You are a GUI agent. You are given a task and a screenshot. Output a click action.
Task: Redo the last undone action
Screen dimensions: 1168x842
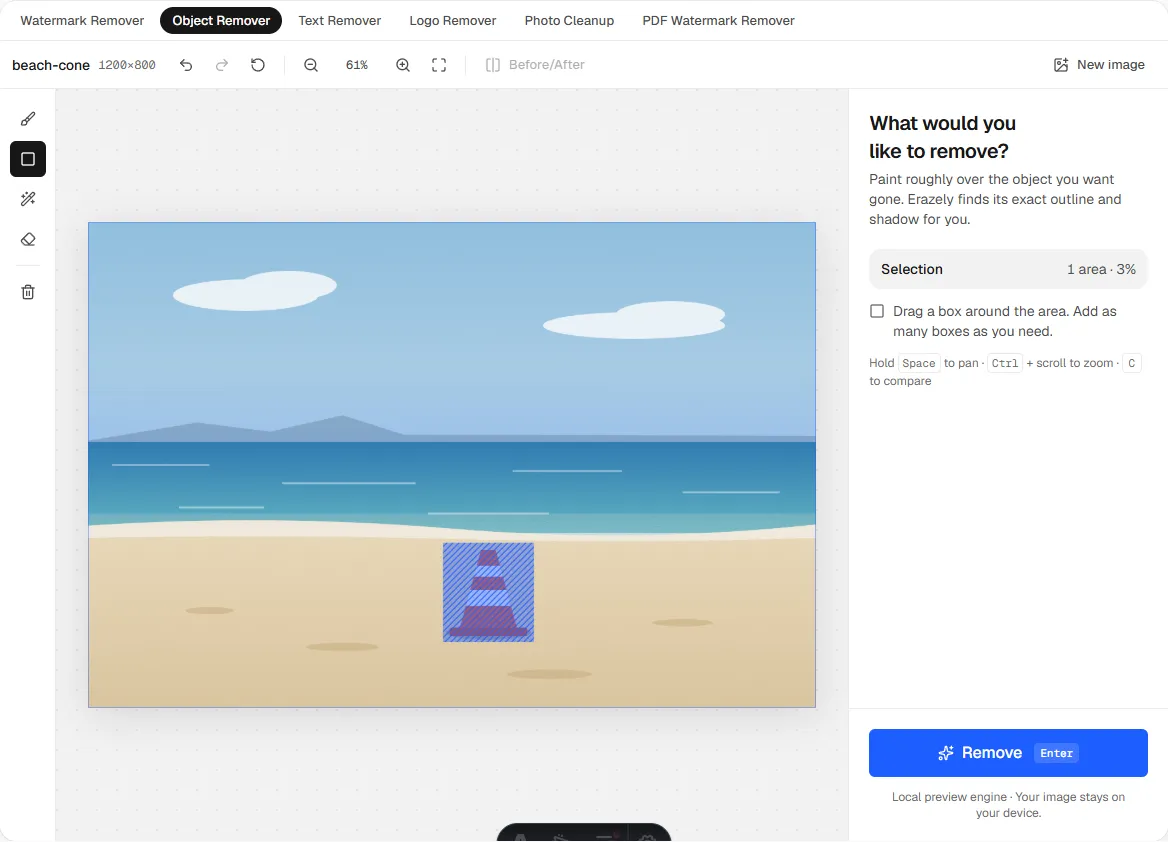(222, 65)
